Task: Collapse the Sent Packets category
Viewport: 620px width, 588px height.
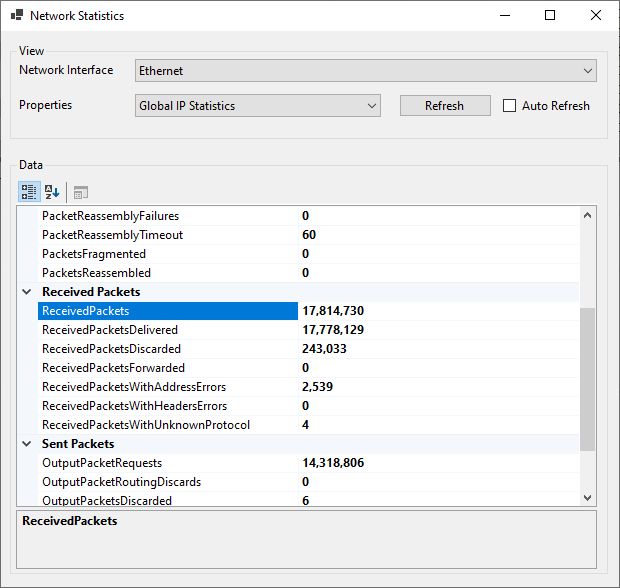Action: pos(27,444)
